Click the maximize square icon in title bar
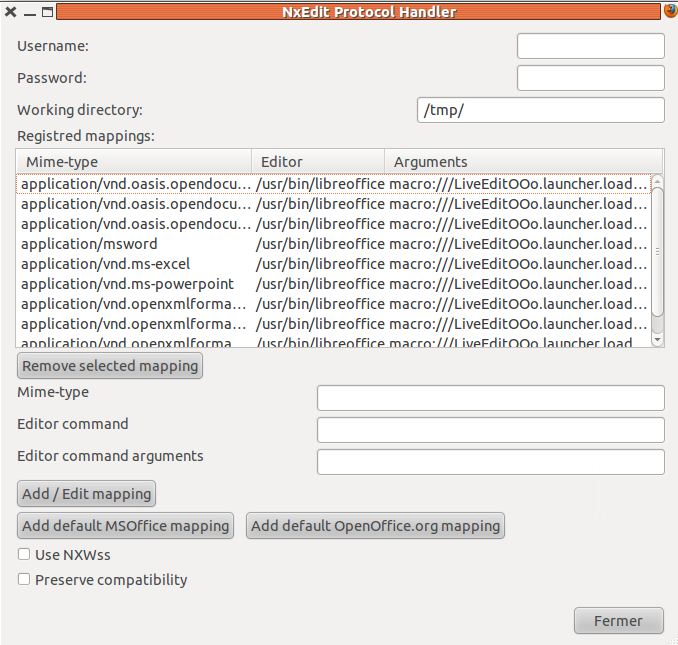This screenshot has width=678, height=645. 49,12
